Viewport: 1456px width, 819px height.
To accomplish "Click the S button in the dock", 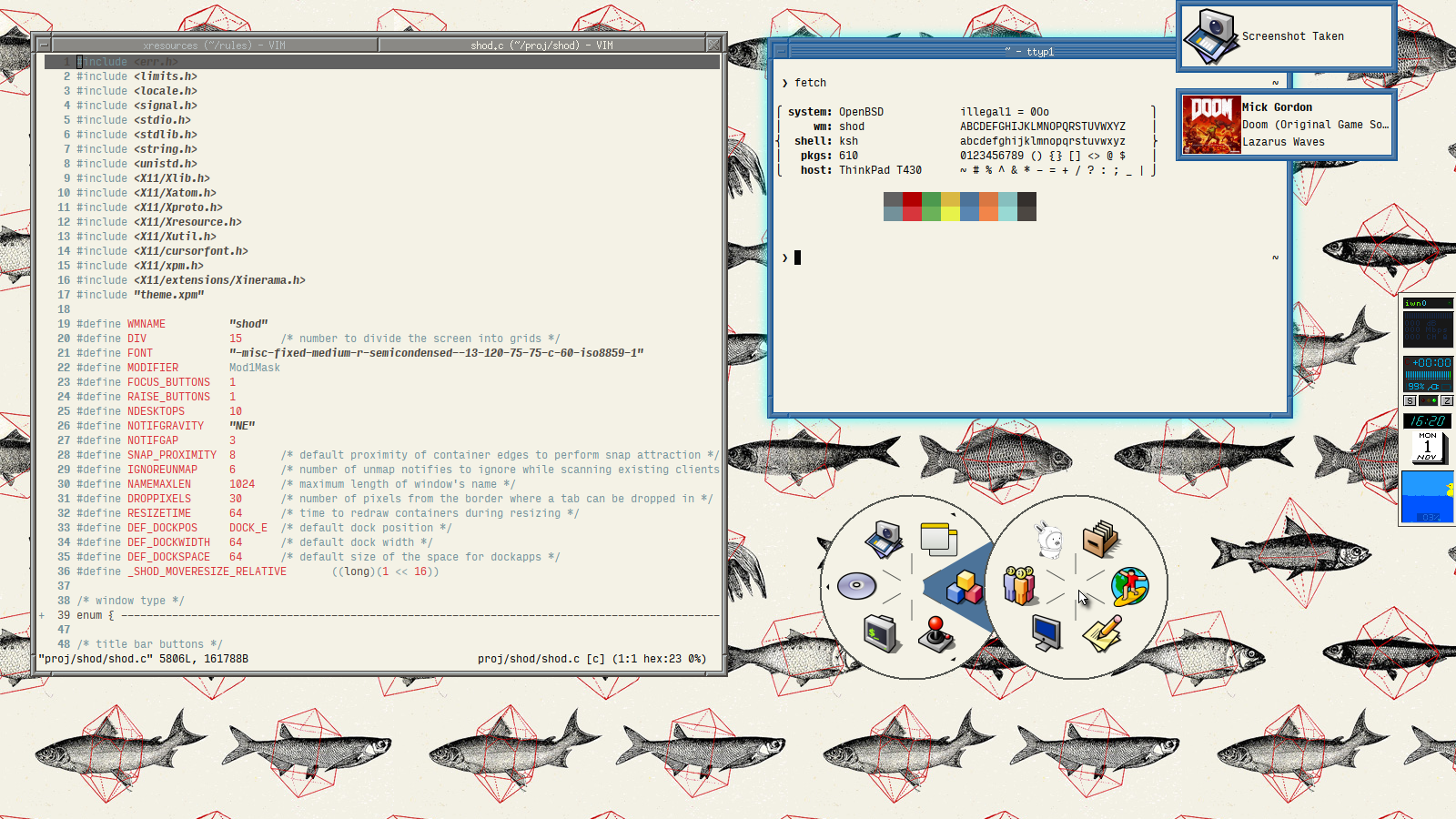I will click(1410, 400).
